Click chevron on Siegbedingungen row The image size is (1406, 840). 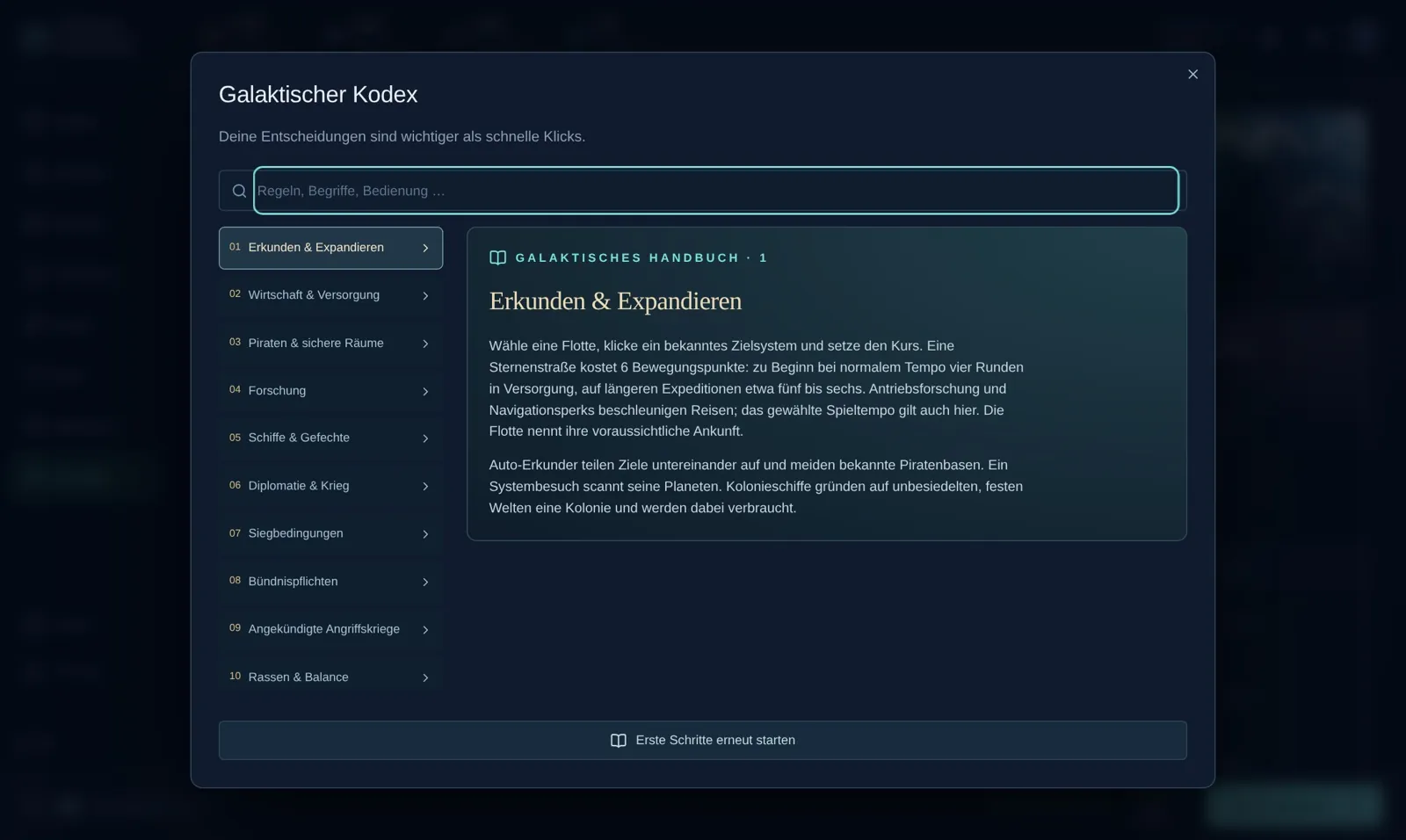(x=425, y=534)
